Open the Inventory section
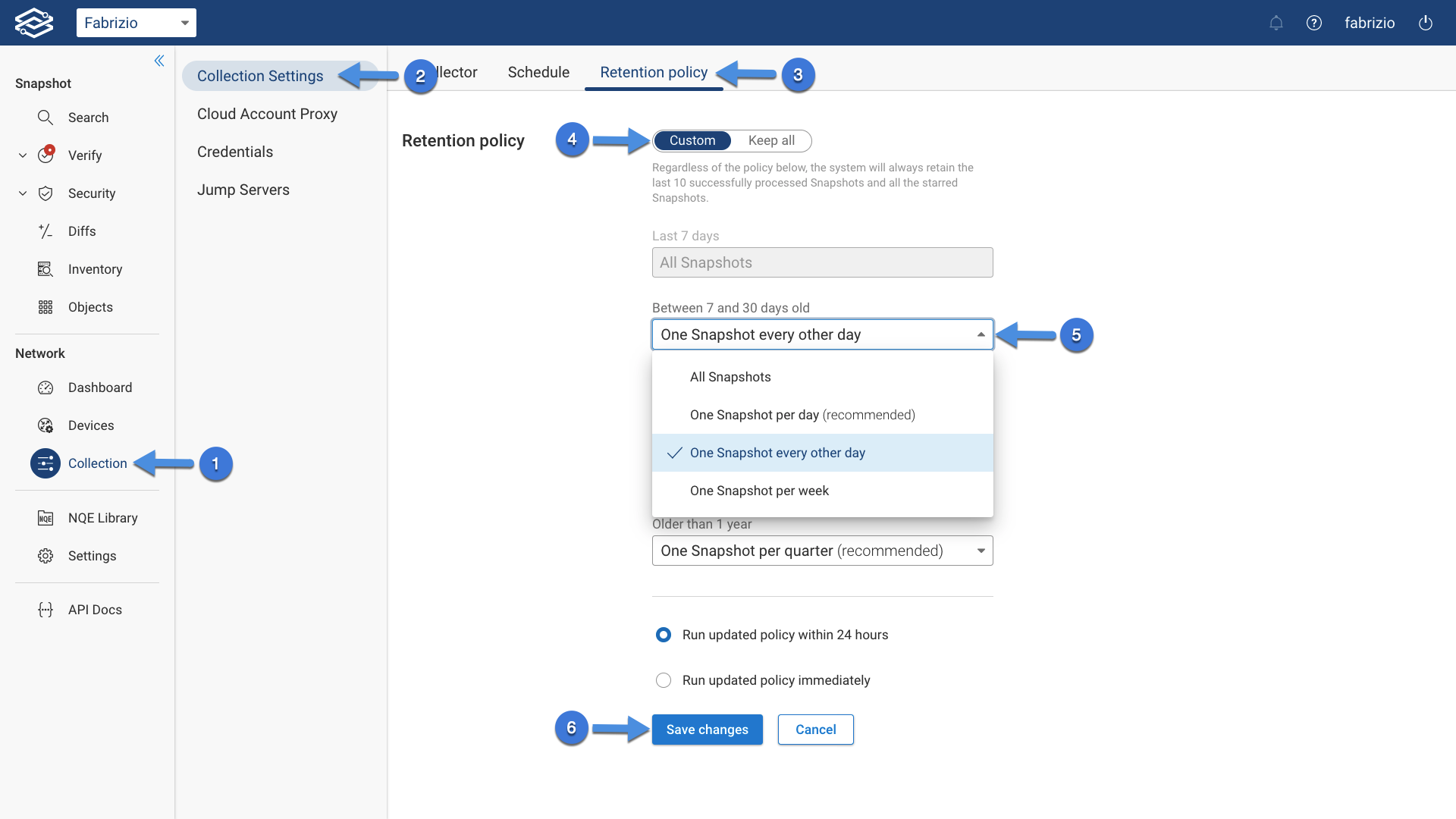 pos(95,269)
